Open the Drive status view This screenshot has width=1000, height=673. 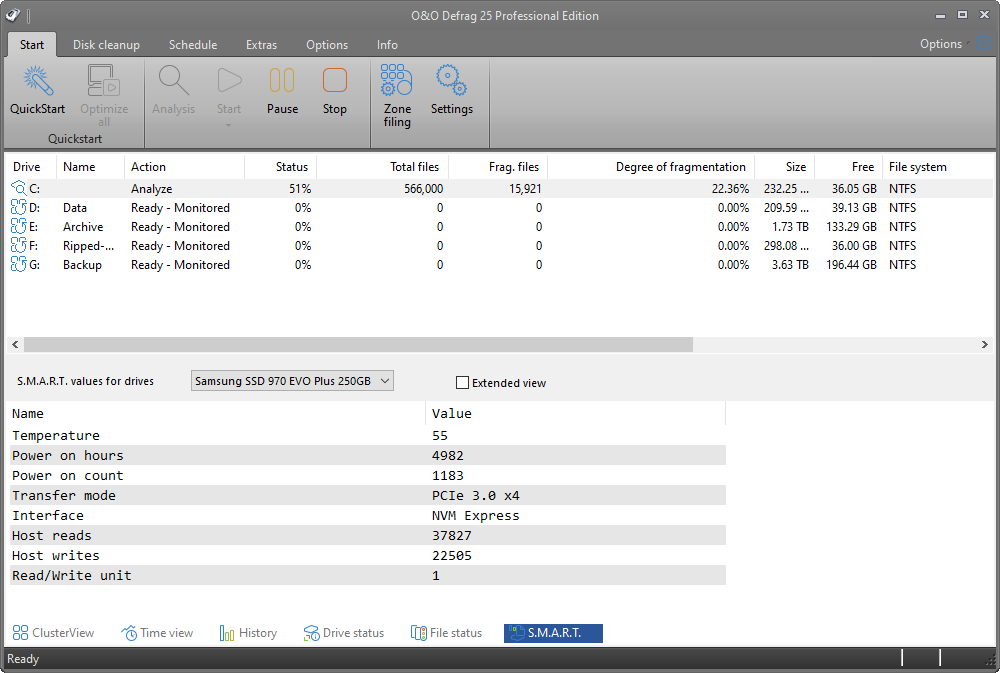coord(344,633)
